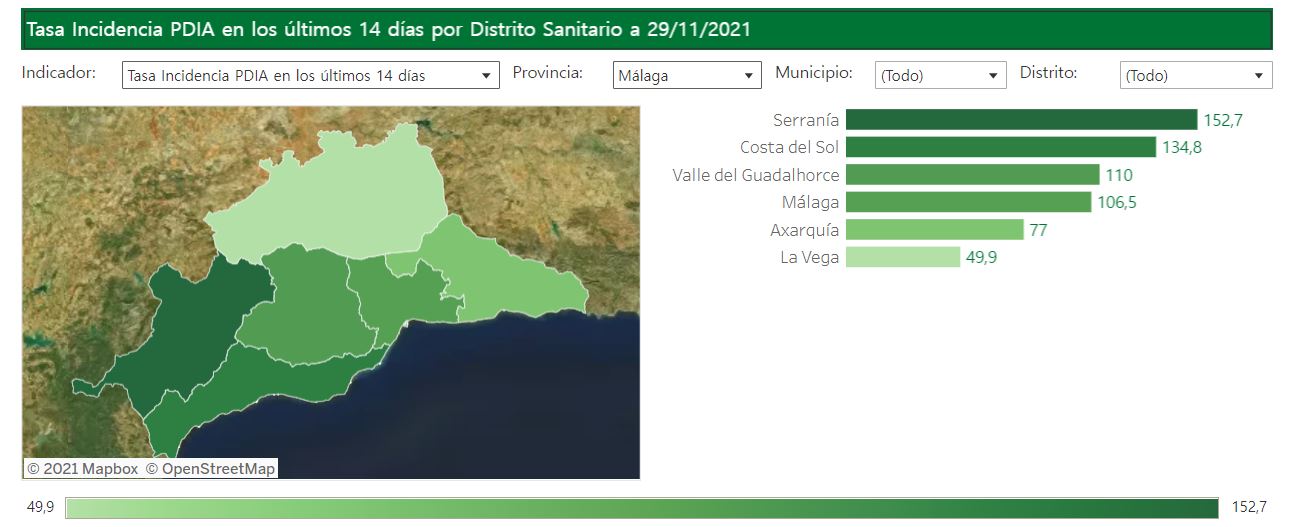
Task: Click the Valle del Guadalhorce row label
Action: pos(756,175)
